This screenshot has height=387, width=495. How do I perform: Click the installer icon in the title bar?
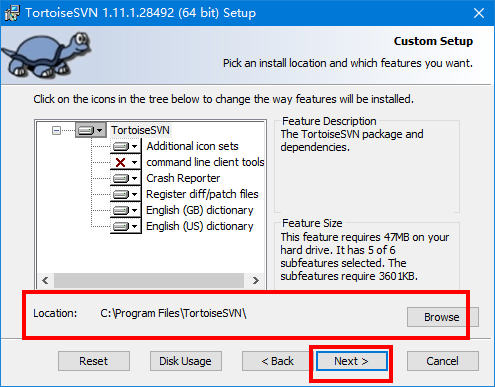12,13
